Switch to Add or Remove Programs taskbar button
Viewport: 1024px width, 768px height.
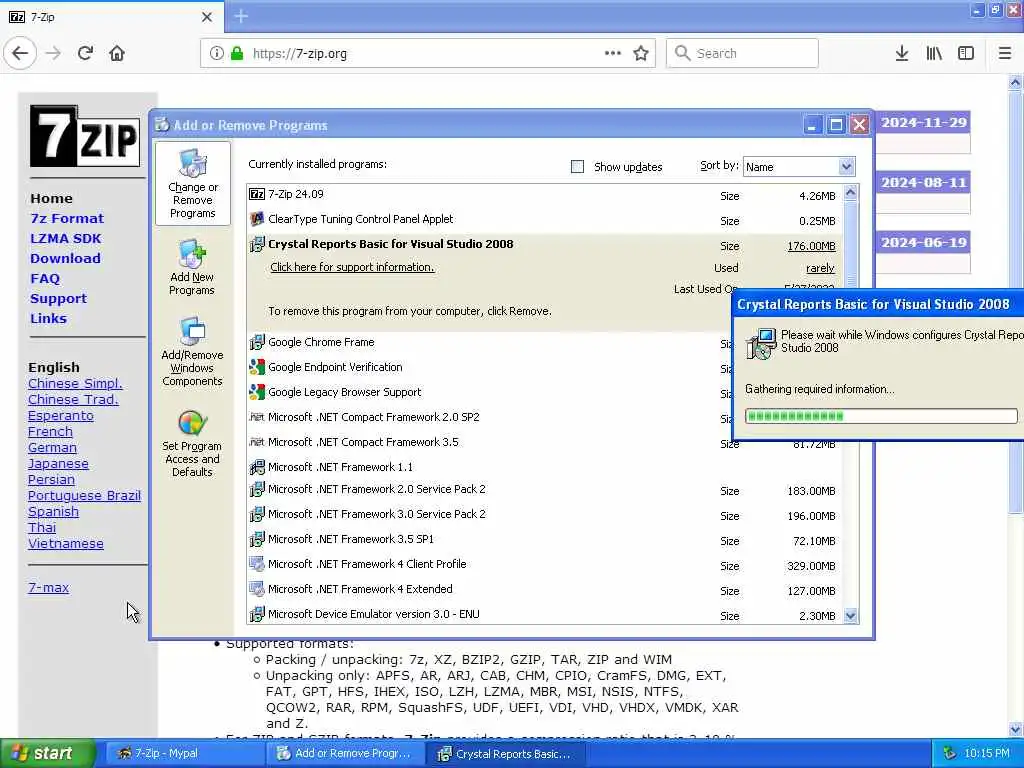coord(347,754)
